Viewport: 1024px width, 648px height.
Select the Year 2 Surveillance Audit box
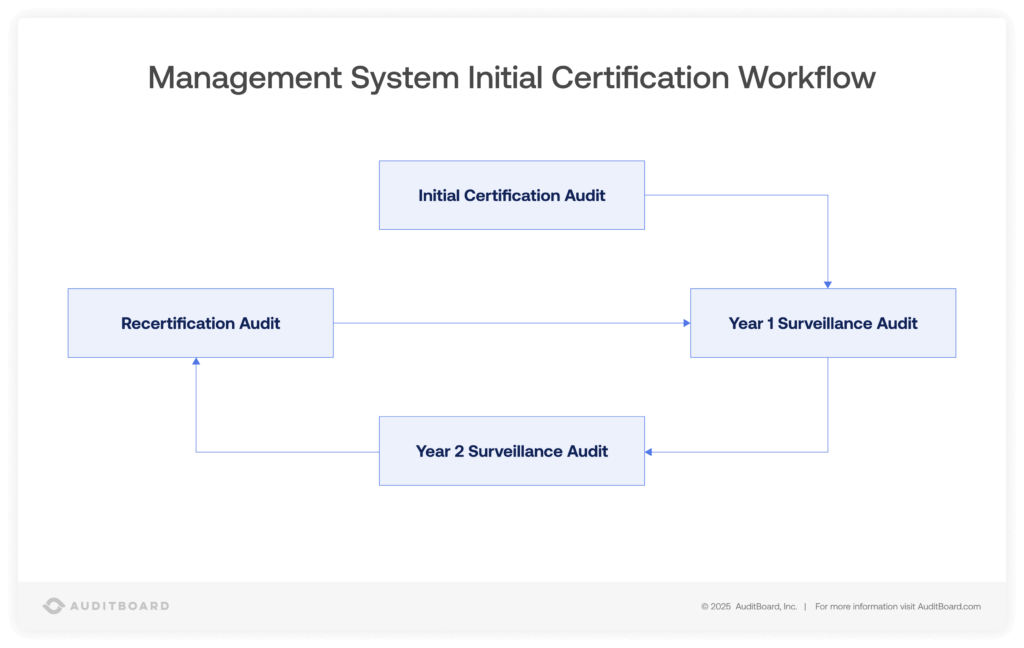pos(512,450)
